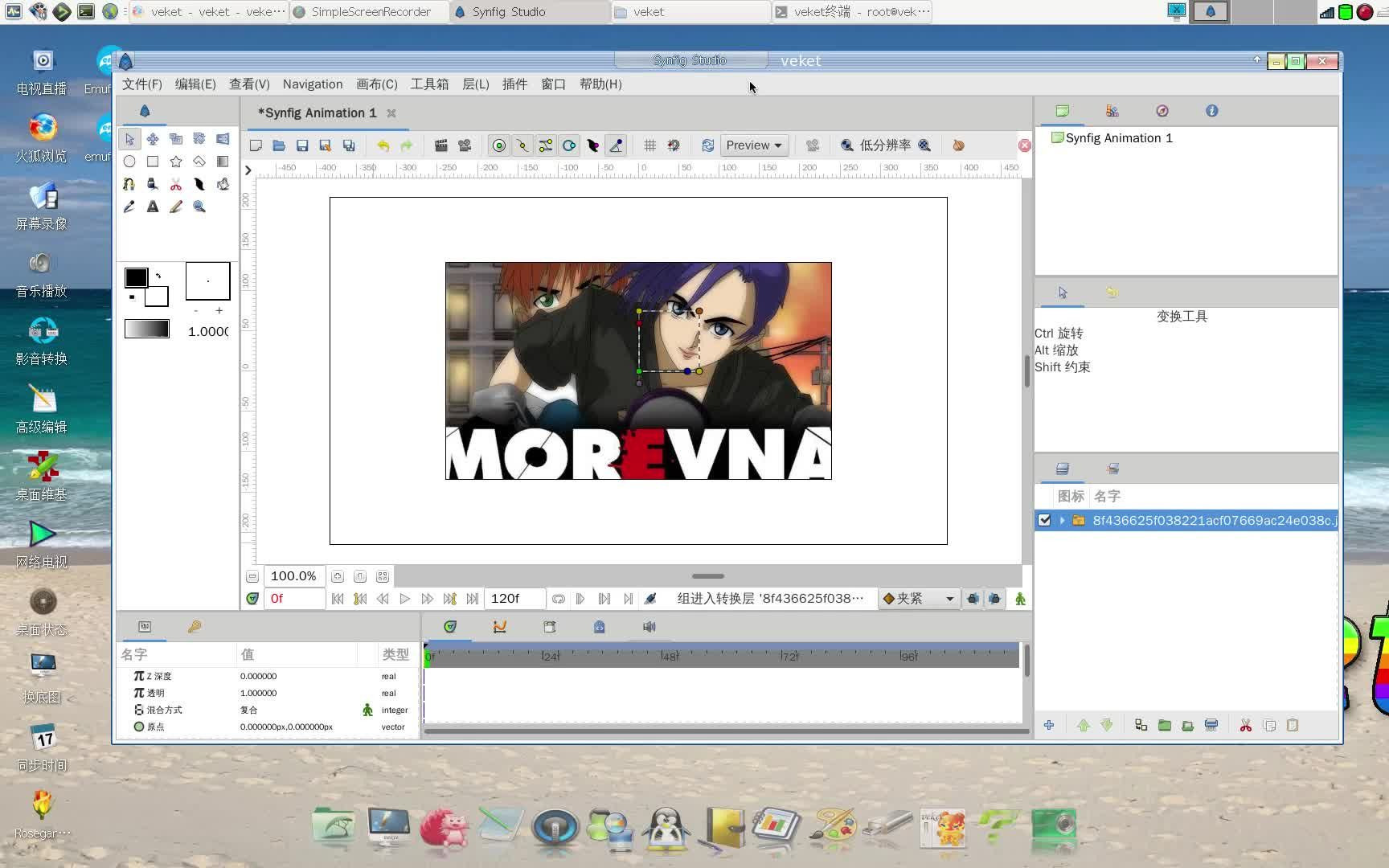Create a new document from toolbar

pos(256,145)
